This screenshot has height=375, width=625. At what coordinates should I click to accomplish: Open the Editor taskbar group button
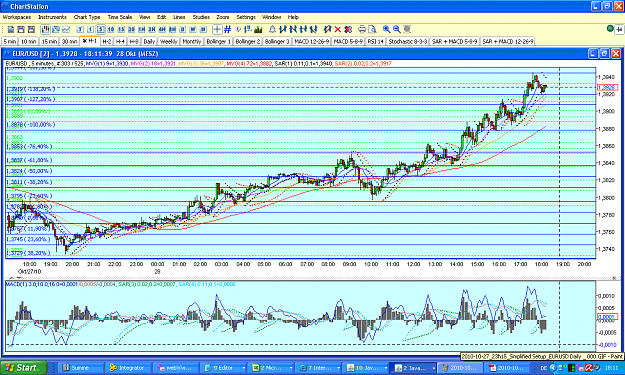coord(223,368)
